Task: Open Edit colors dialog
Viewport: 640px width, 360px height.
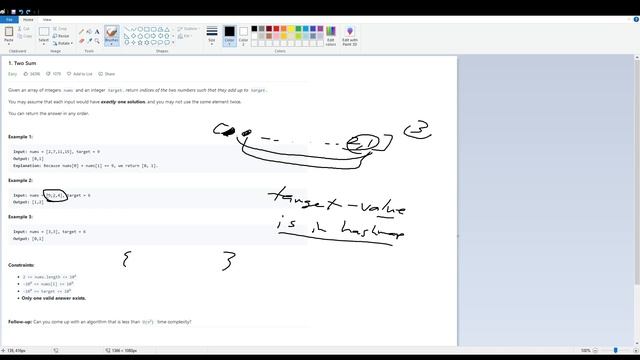Action: click(331, 36)
